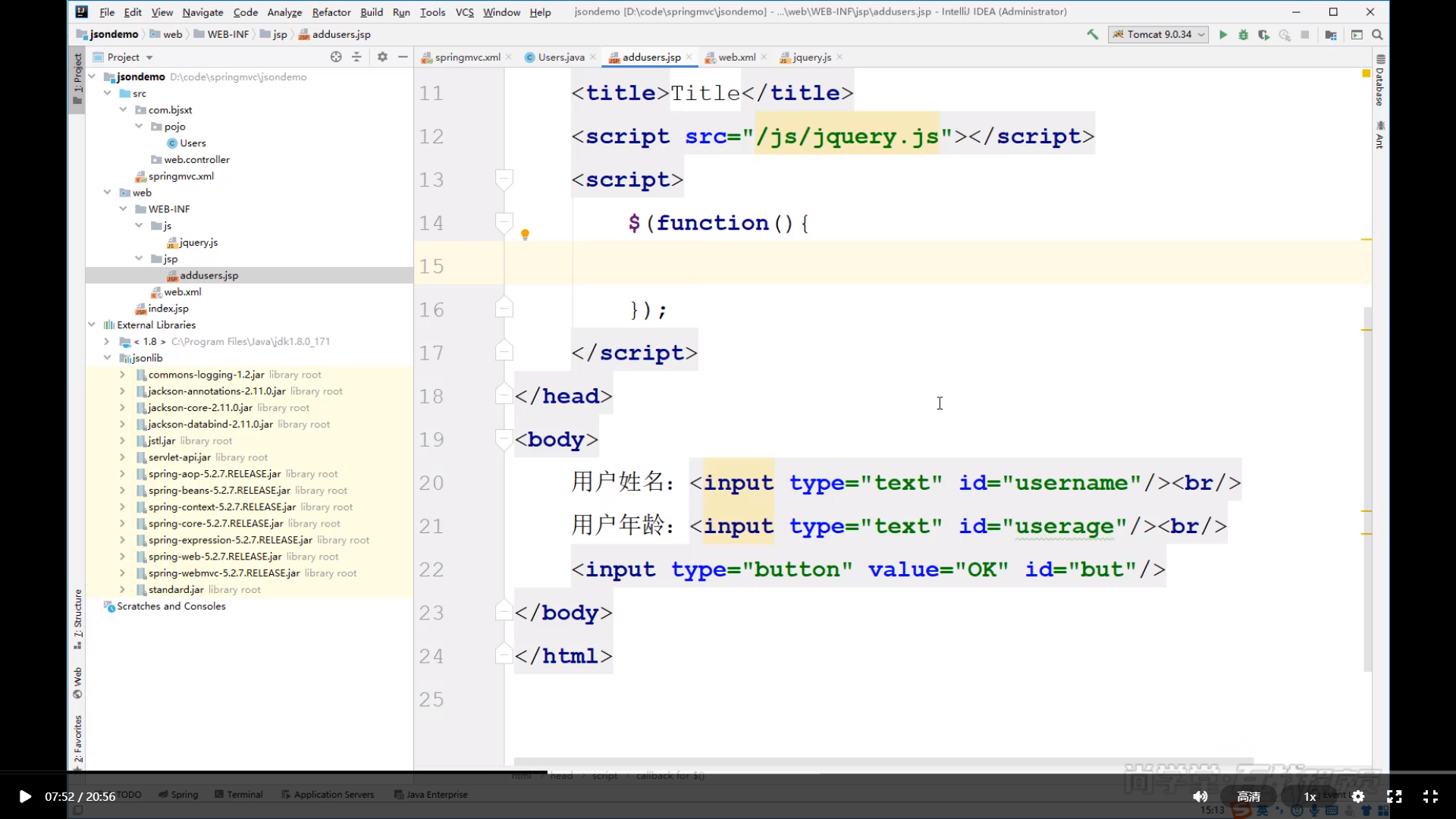This screenshot has width=1456, height=819.
Task: Expand the JDK 1.8 library node
Action: 107,341
